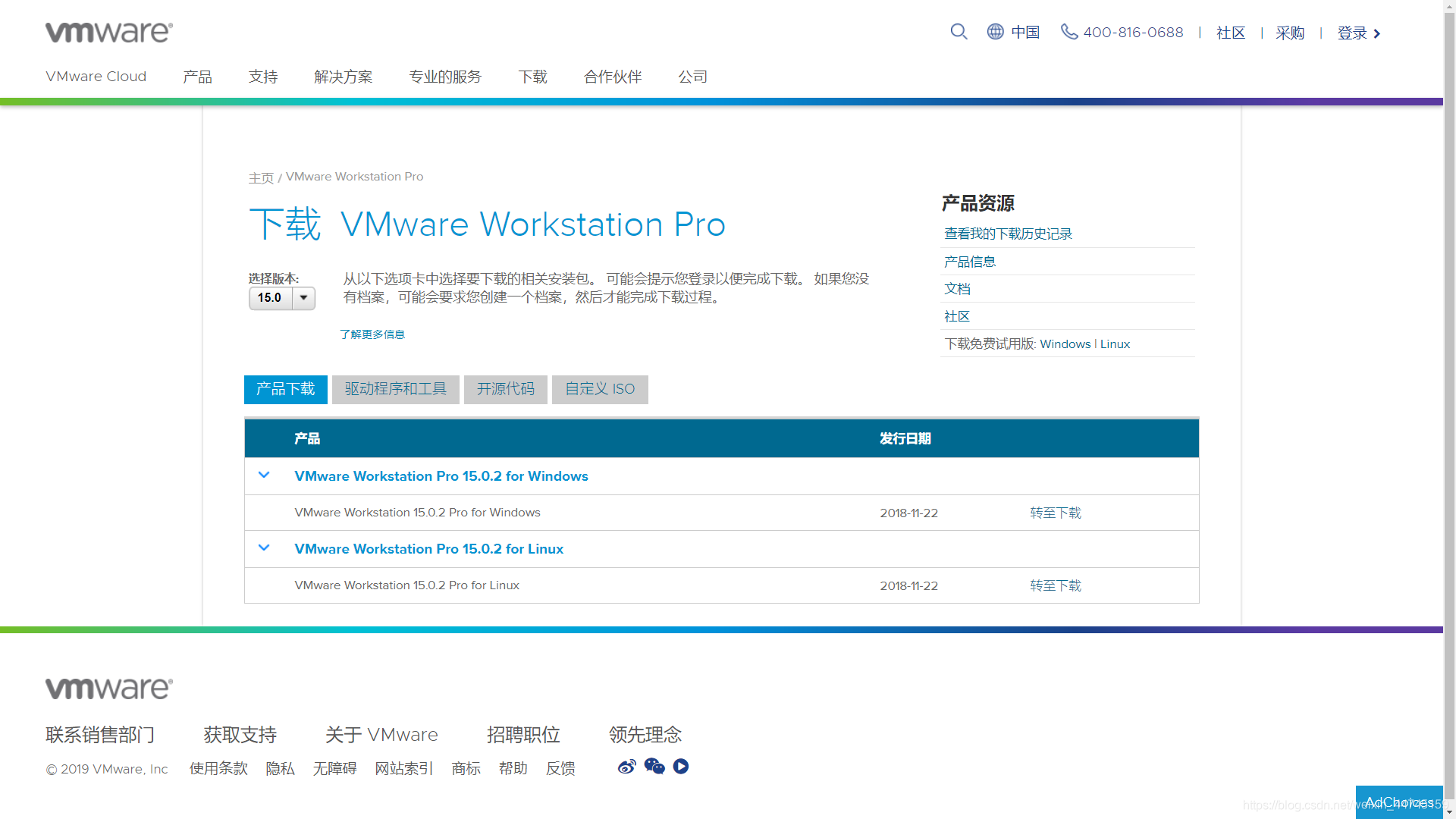Viewport: 1456px width, 819px height.
Task: Open the 专业的服务 navigation menu
Action: pyautogui.click(x=445, y=77)
